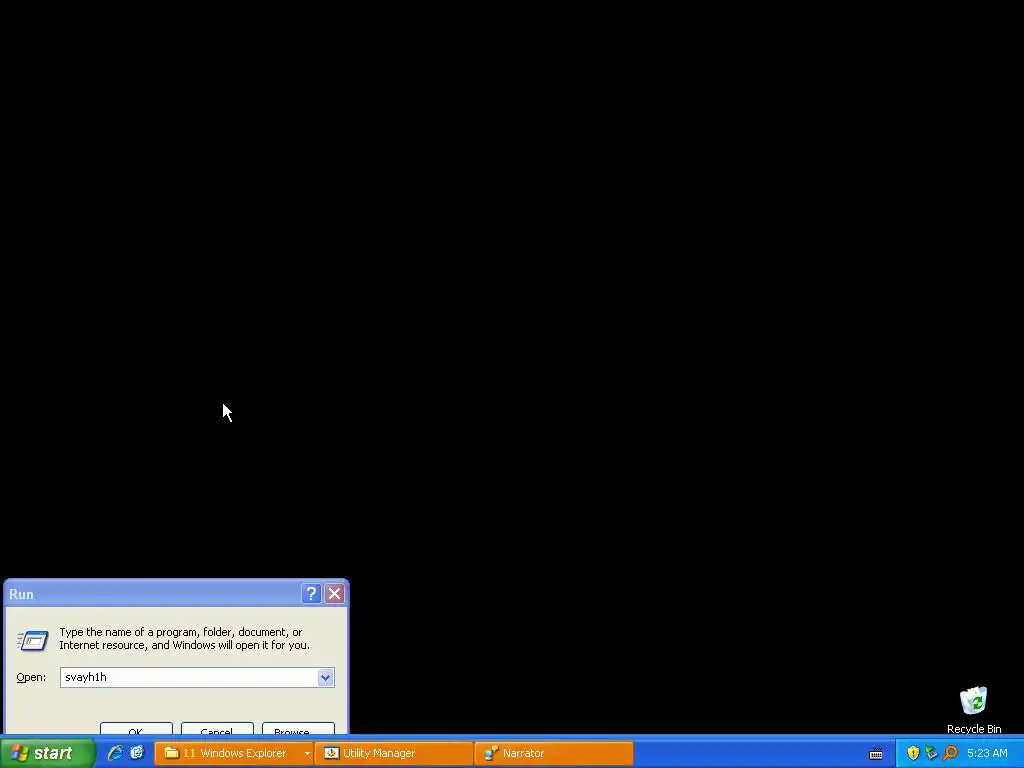
Task: Close the Run dialog
Action: click(x=334, y=594)
